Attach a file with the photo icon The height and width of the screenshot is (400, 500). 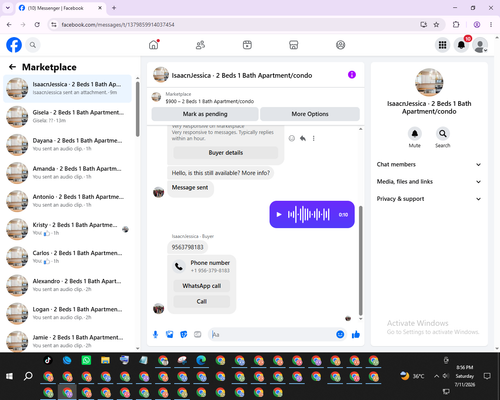coord(170,334)
